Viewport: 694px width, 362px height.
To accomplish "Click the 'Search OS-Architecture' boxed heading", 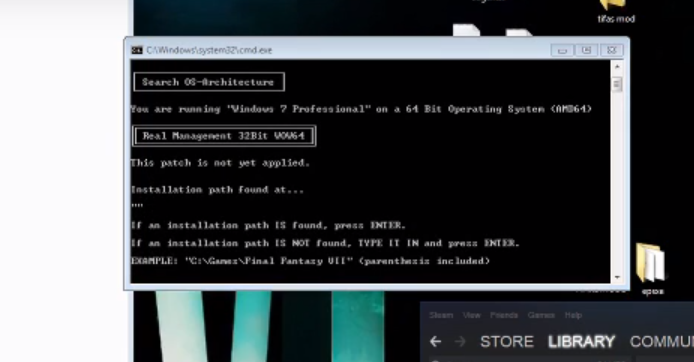I will [x=209, y=82].
